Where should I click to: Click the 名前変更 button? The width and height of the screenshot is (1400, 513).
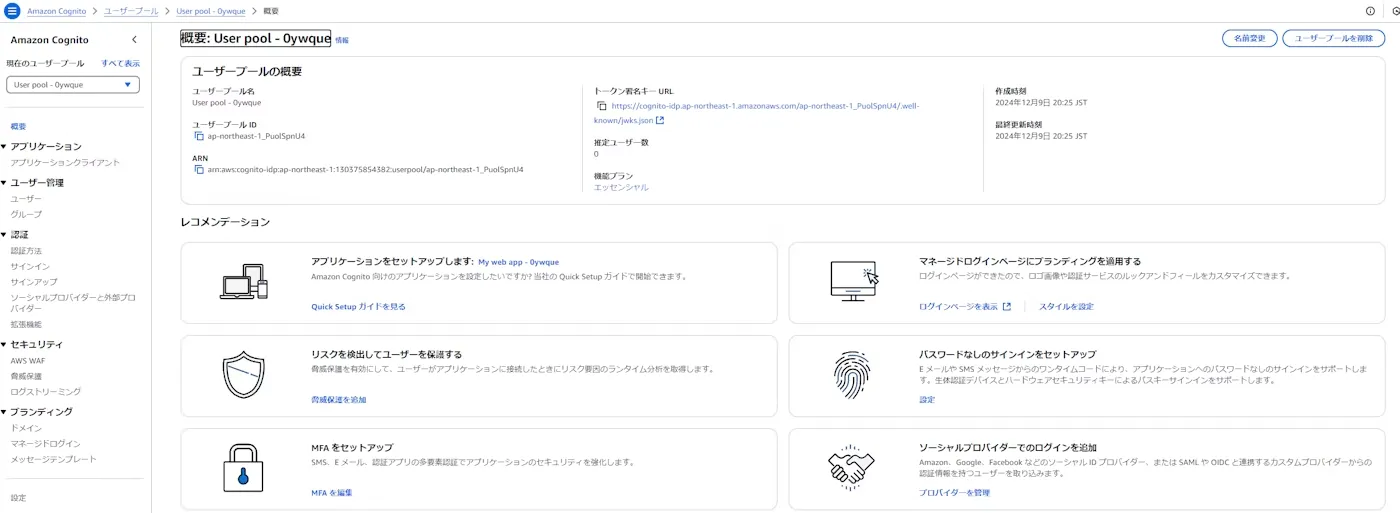1249,38
